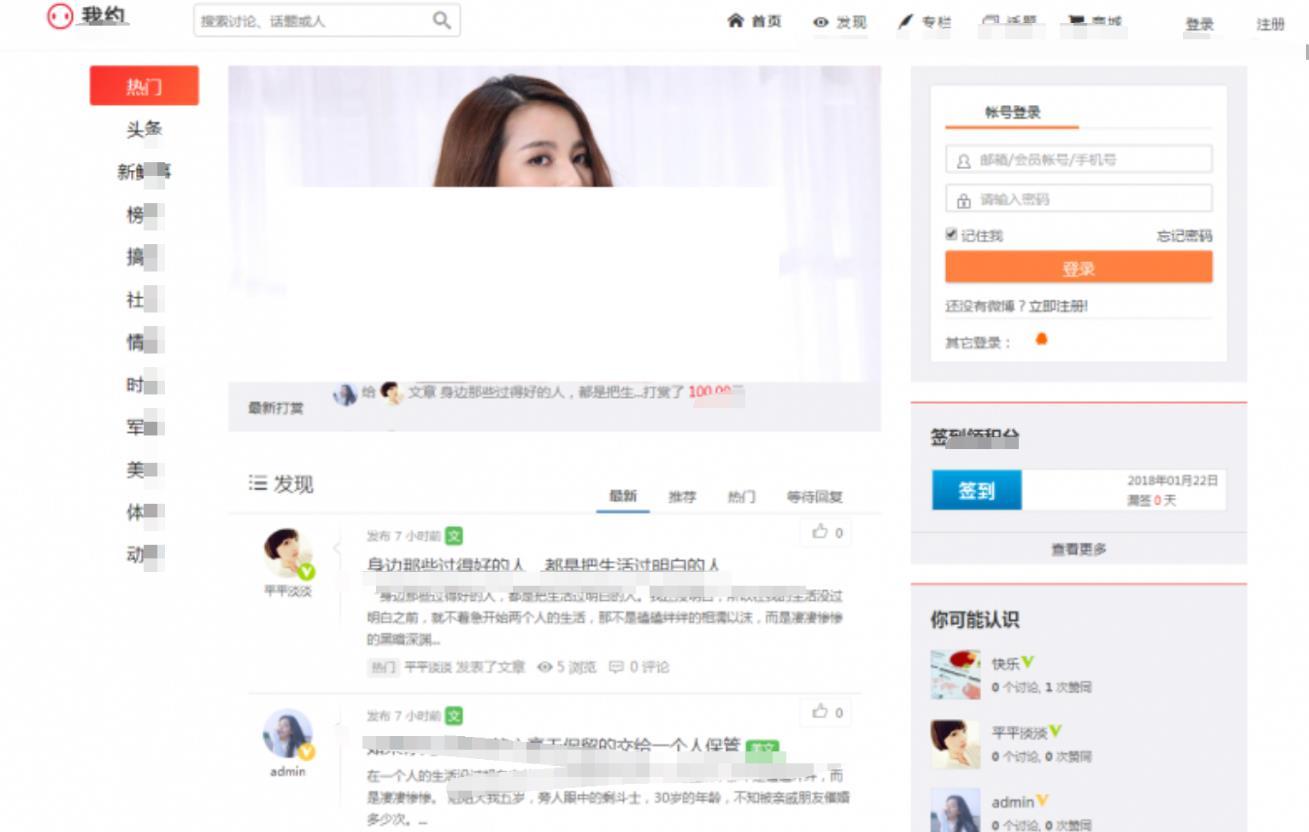Click the pen icon beside 专栏
1309x832 pixels.
pos(904,21)
